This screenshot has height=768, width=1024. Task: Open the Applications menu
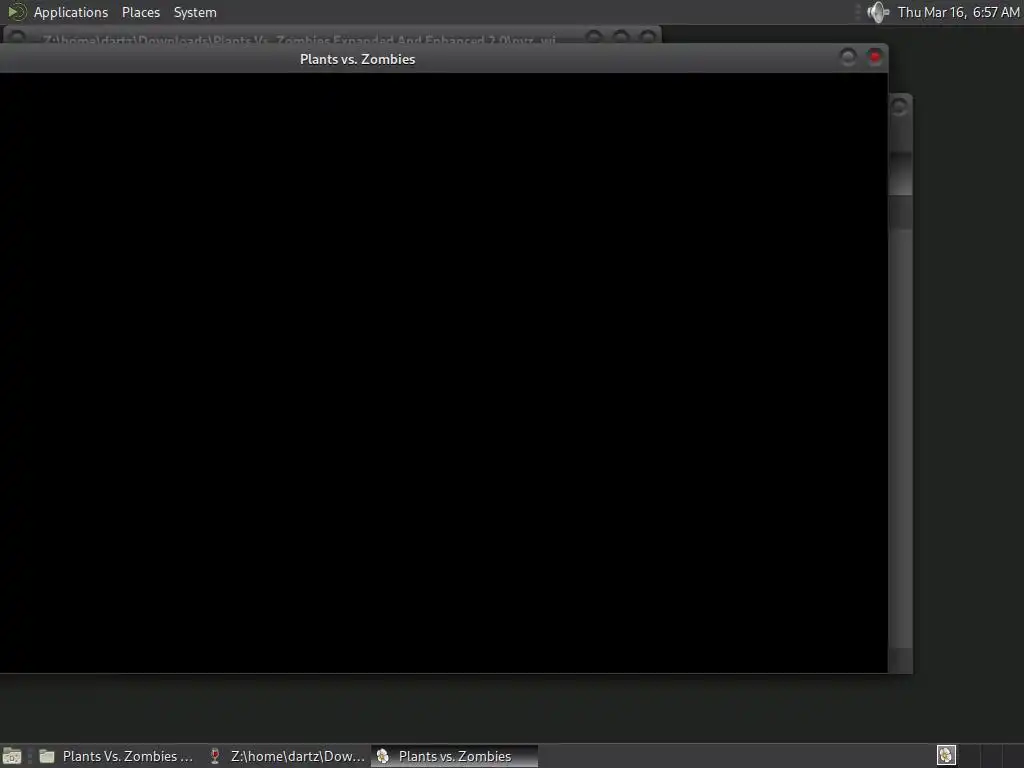click(71, 12)
